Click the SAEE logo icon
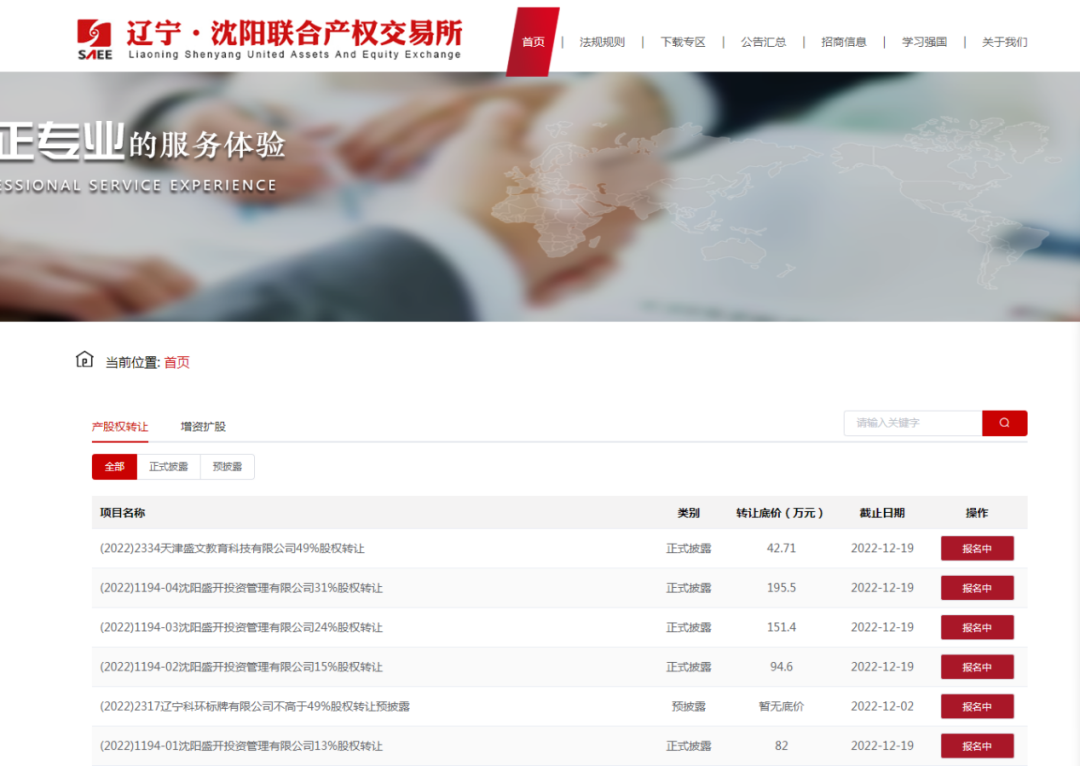 [x=94, y=40]
